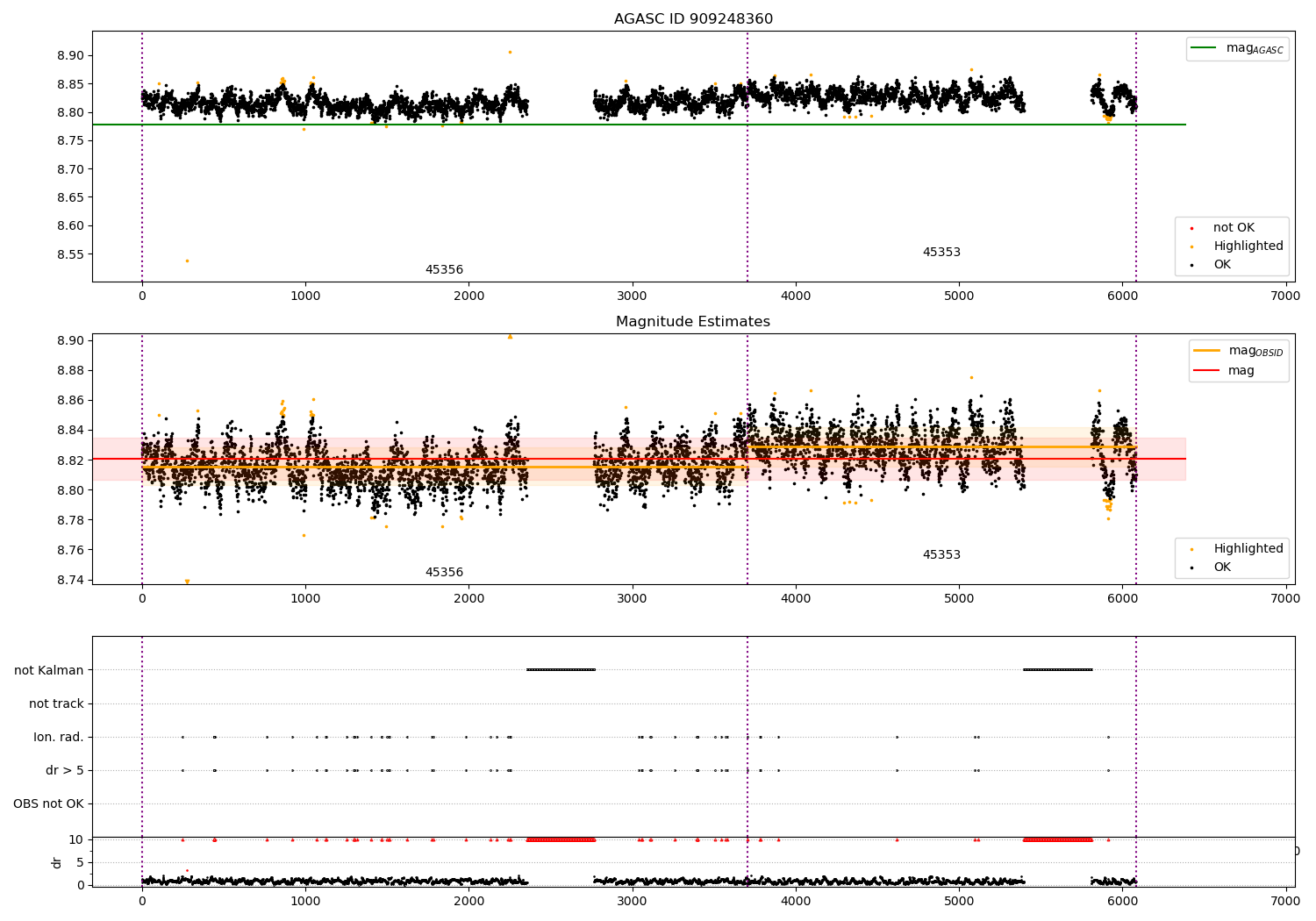Image resolution: width=1316 pixels, height=921 pixels.
Task: Click the orange mag OBSID legend line
Action: coord(1206,351)
